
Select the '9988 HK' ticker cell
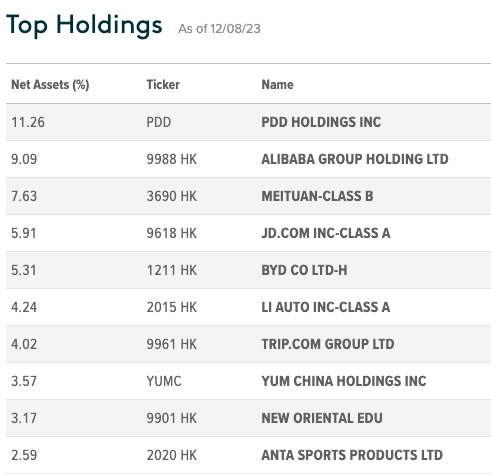click(x=172, y=159)
